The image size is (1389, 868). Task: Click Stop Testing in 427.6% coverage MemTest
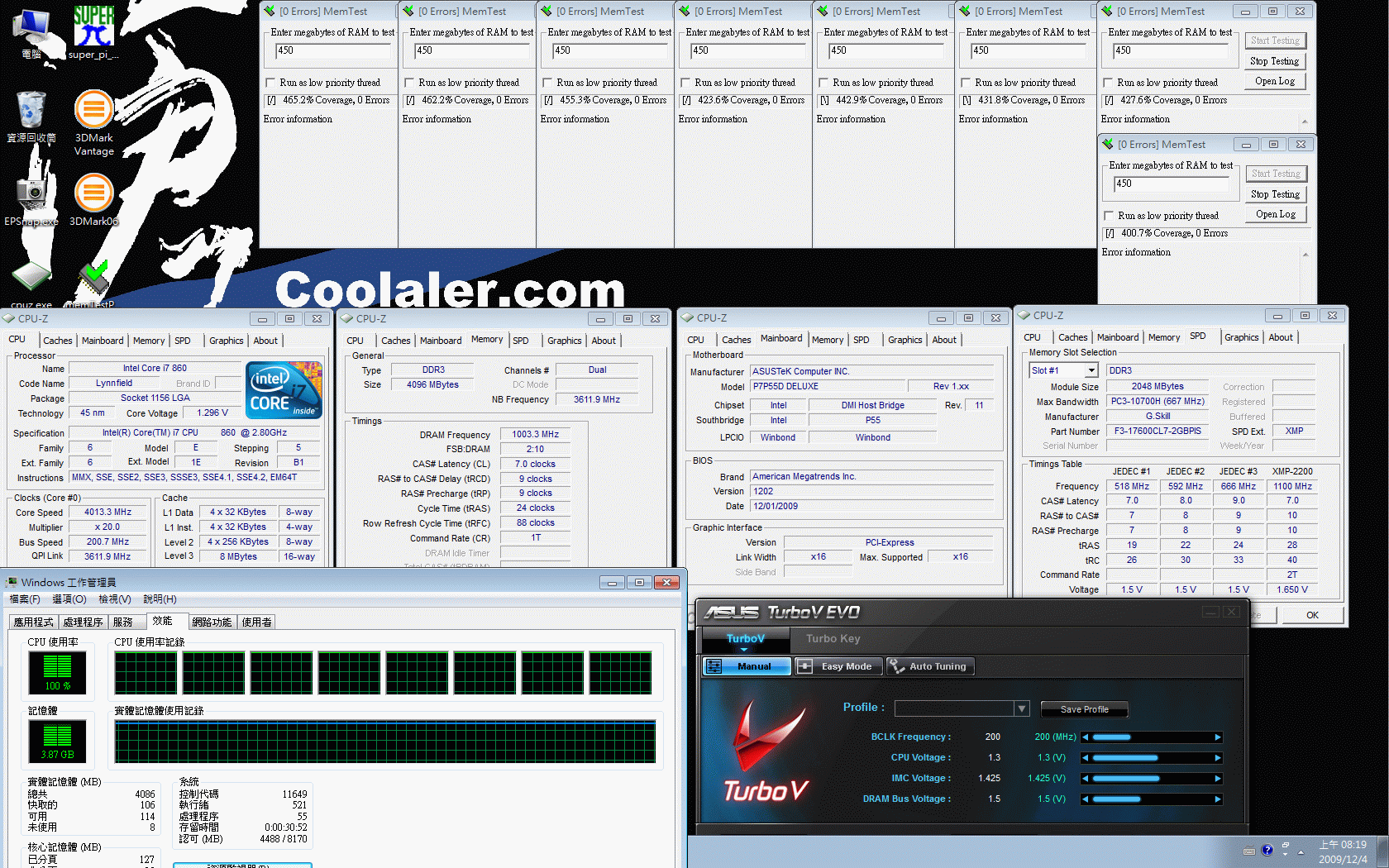click(1275, 61)
